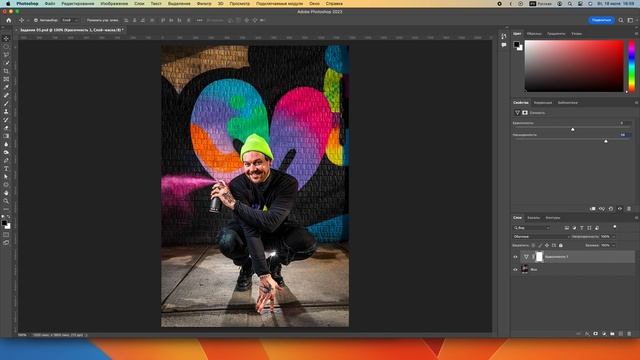640x360 pixels.
Task: Click the blue Поделиться share button
Action: [x=601, y=20]
